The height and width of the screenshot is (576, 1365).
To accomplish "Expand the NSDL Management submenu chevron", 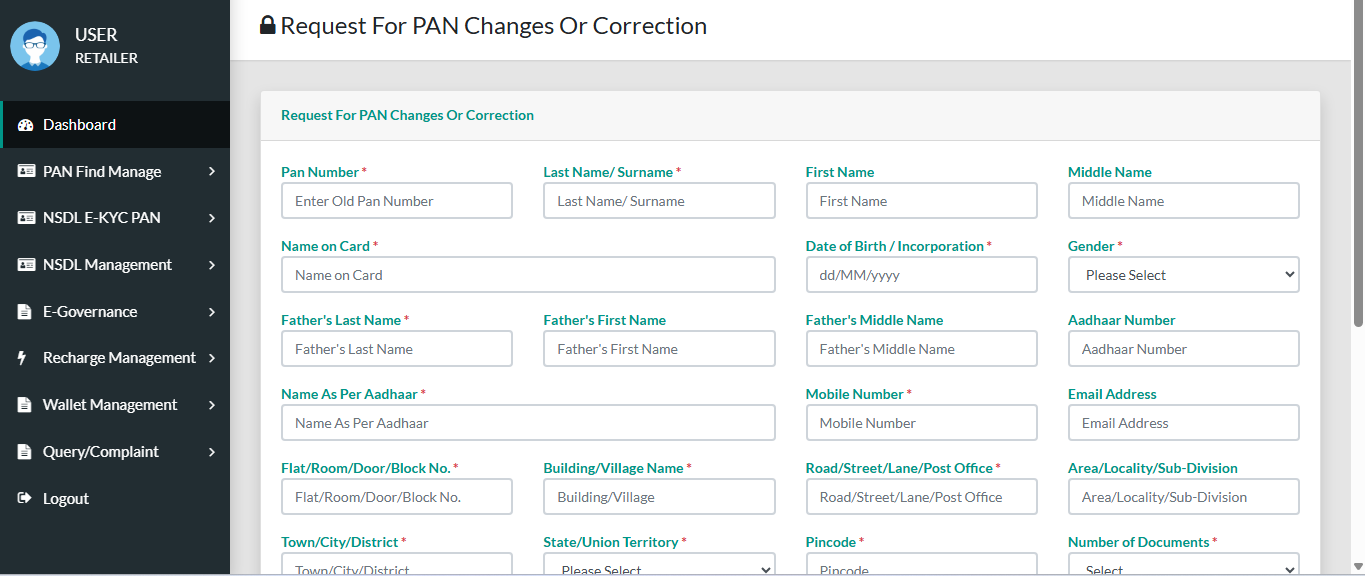I will (x=212, y=265).
